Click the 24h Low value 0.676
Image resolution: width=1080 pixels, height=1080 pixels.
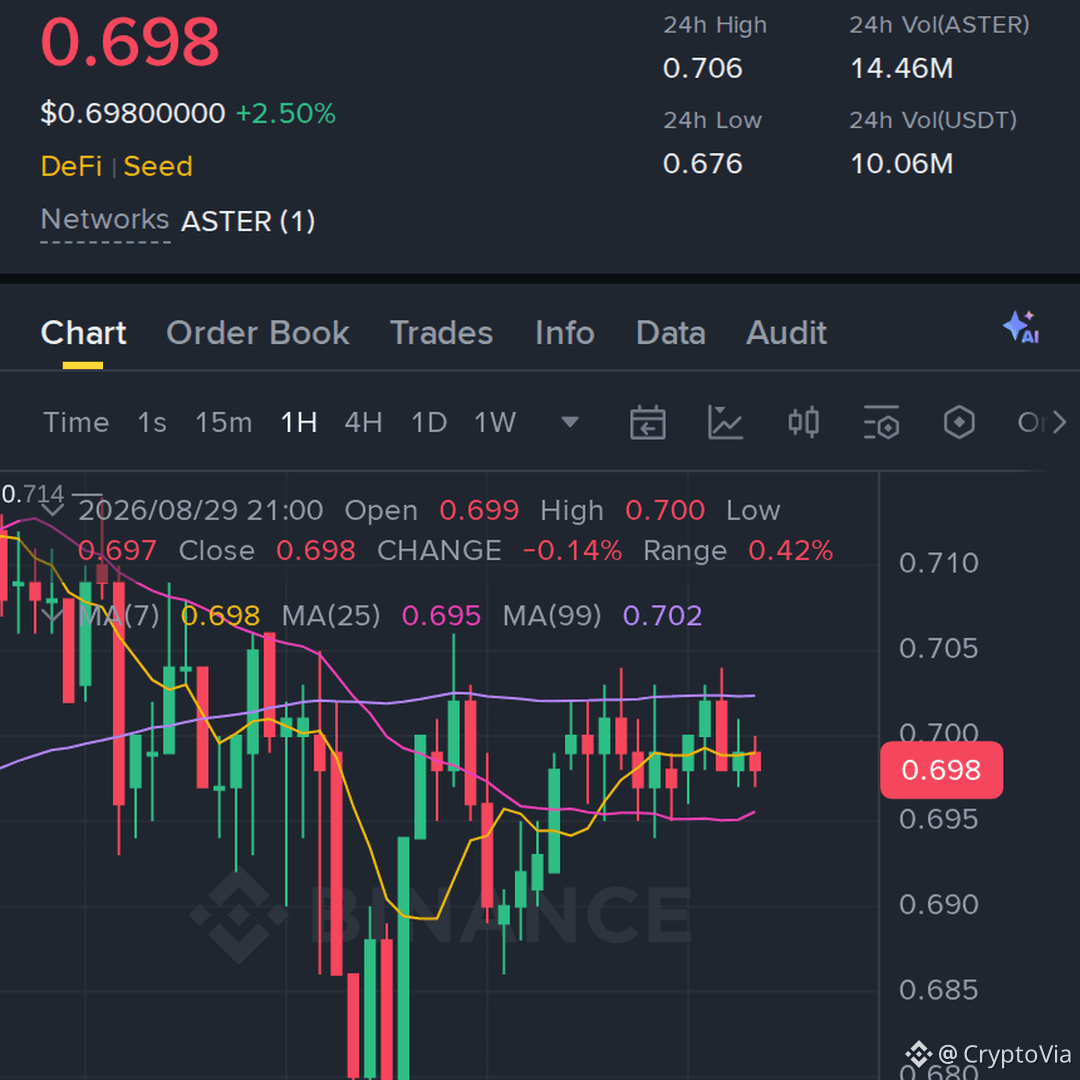[x=703, y=164]
